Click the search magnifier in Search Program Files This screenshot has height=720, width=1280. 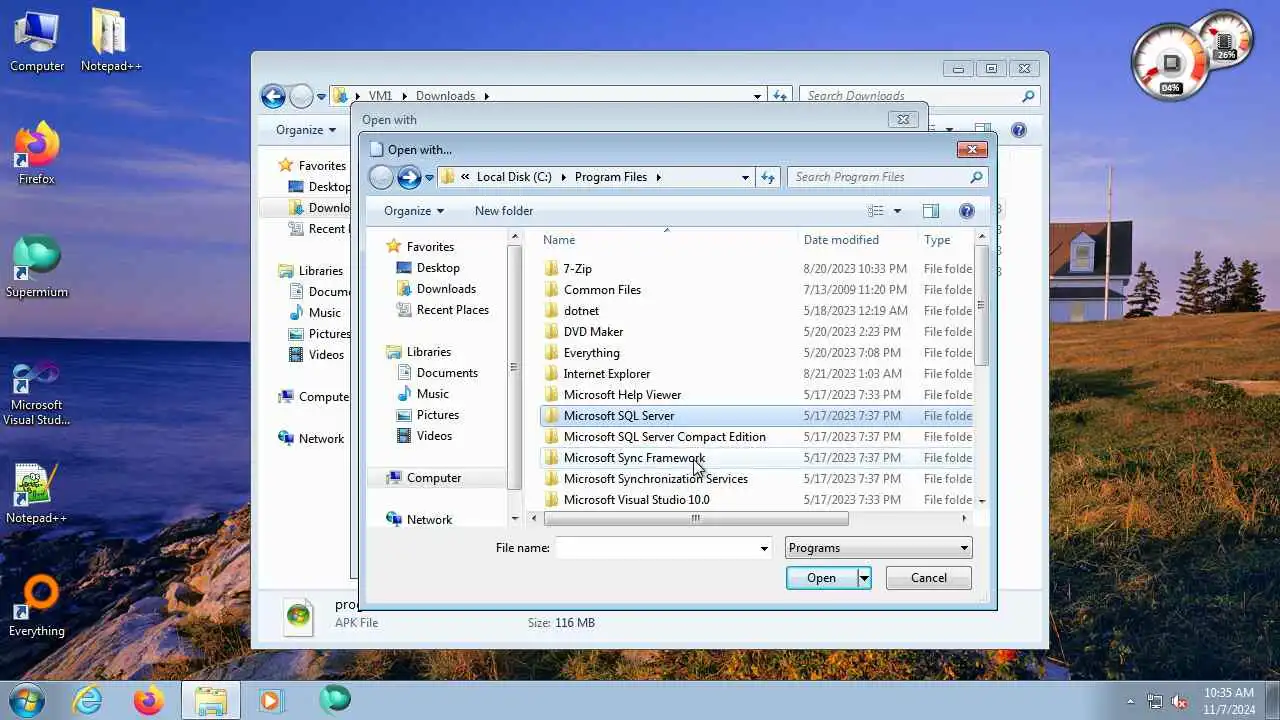click(x=976, y=177)
